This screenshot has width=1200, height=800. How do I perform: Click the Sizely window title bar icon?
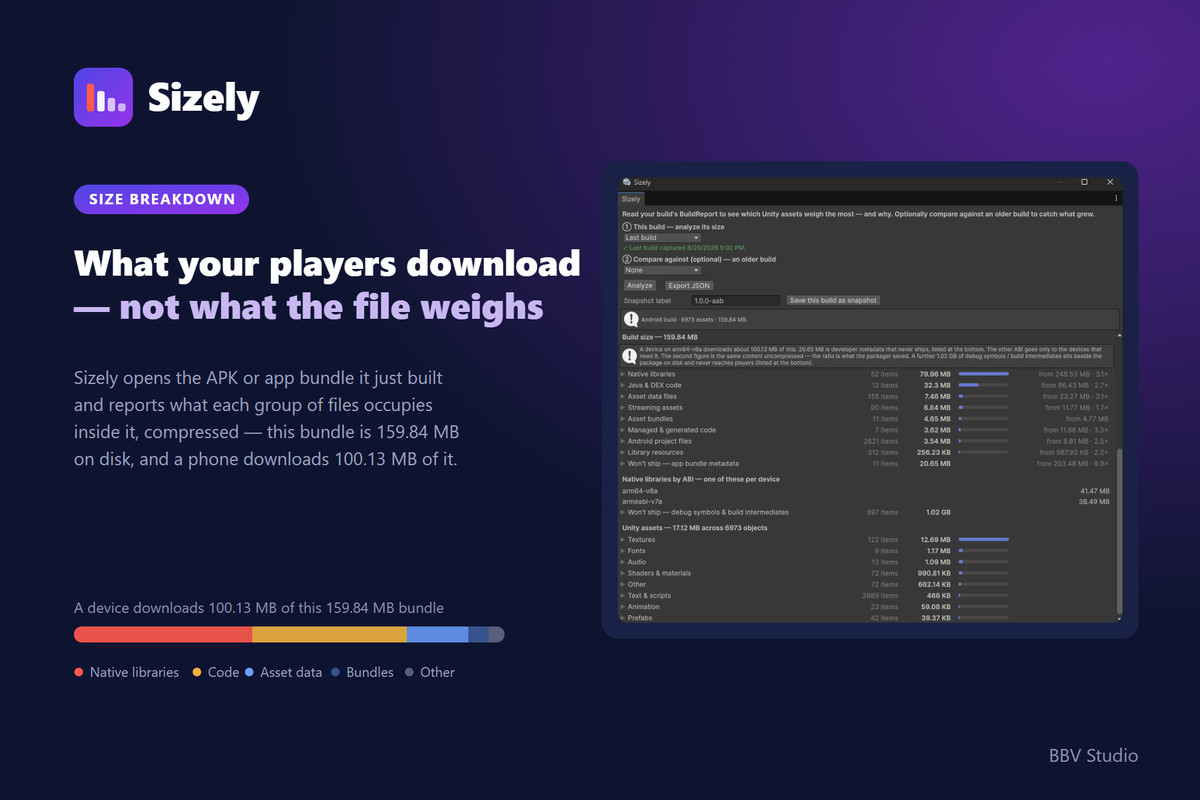point(626,182)
